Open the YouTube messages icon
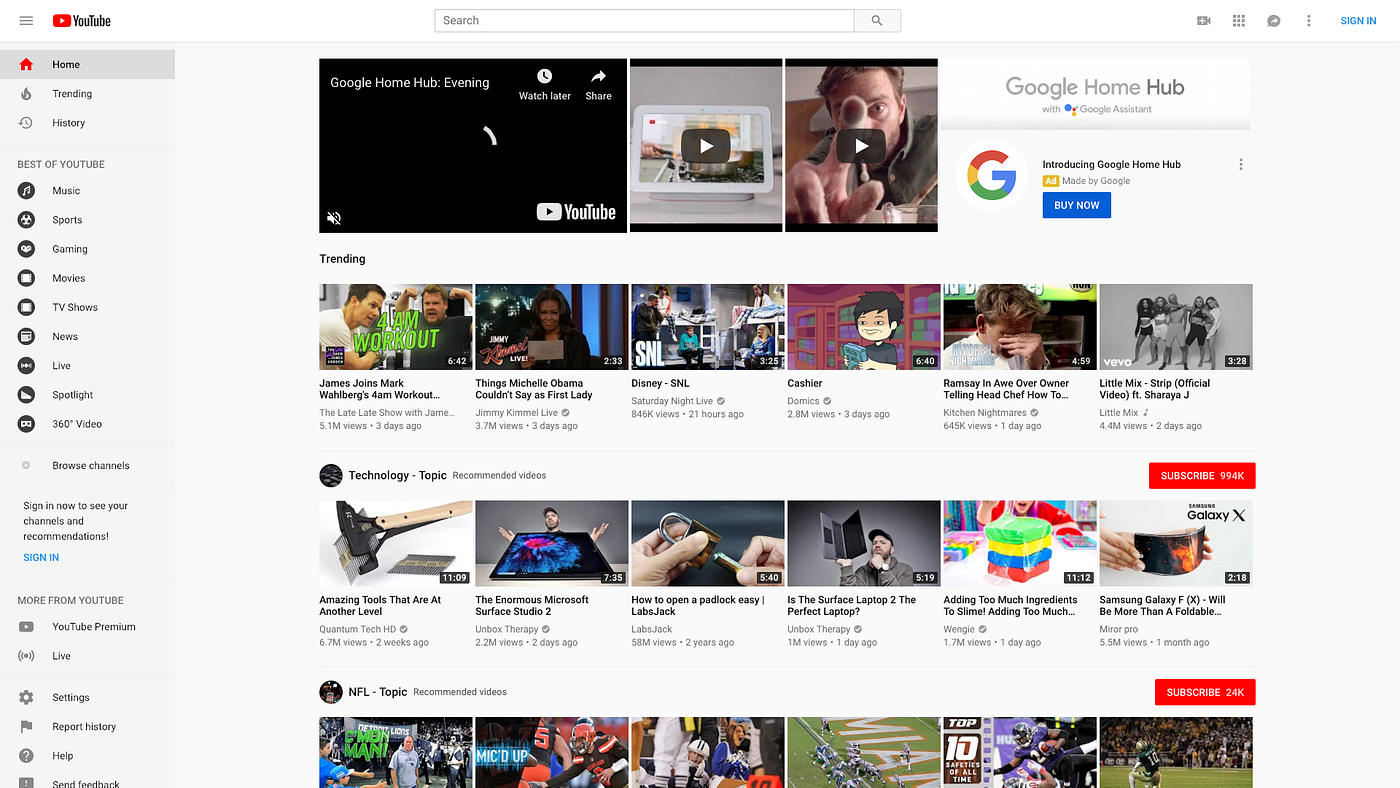Image resolution: width=1400 pixels, height=788 pixels. (x=1273, y=20)
